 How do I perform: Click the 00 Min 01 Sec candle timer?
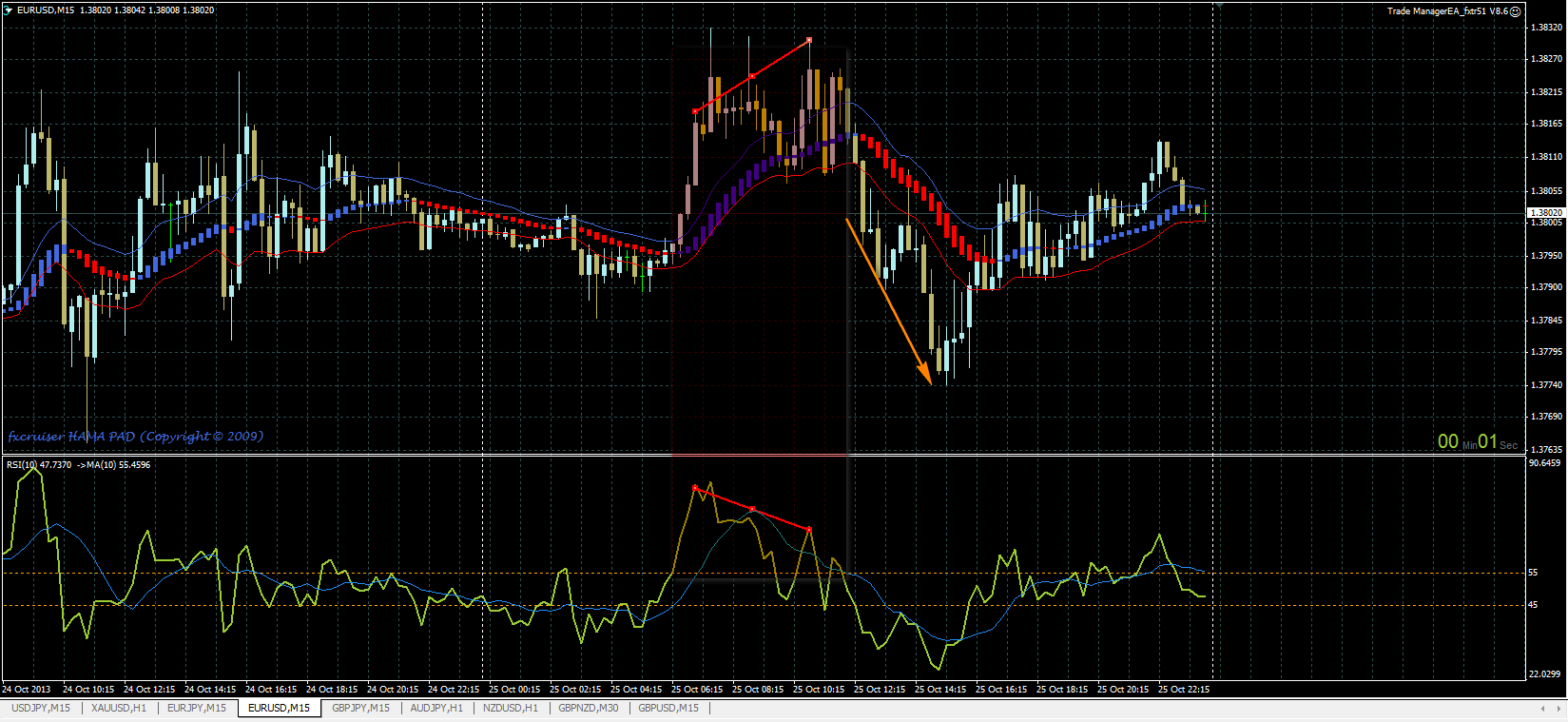(x=1478, y=442)
